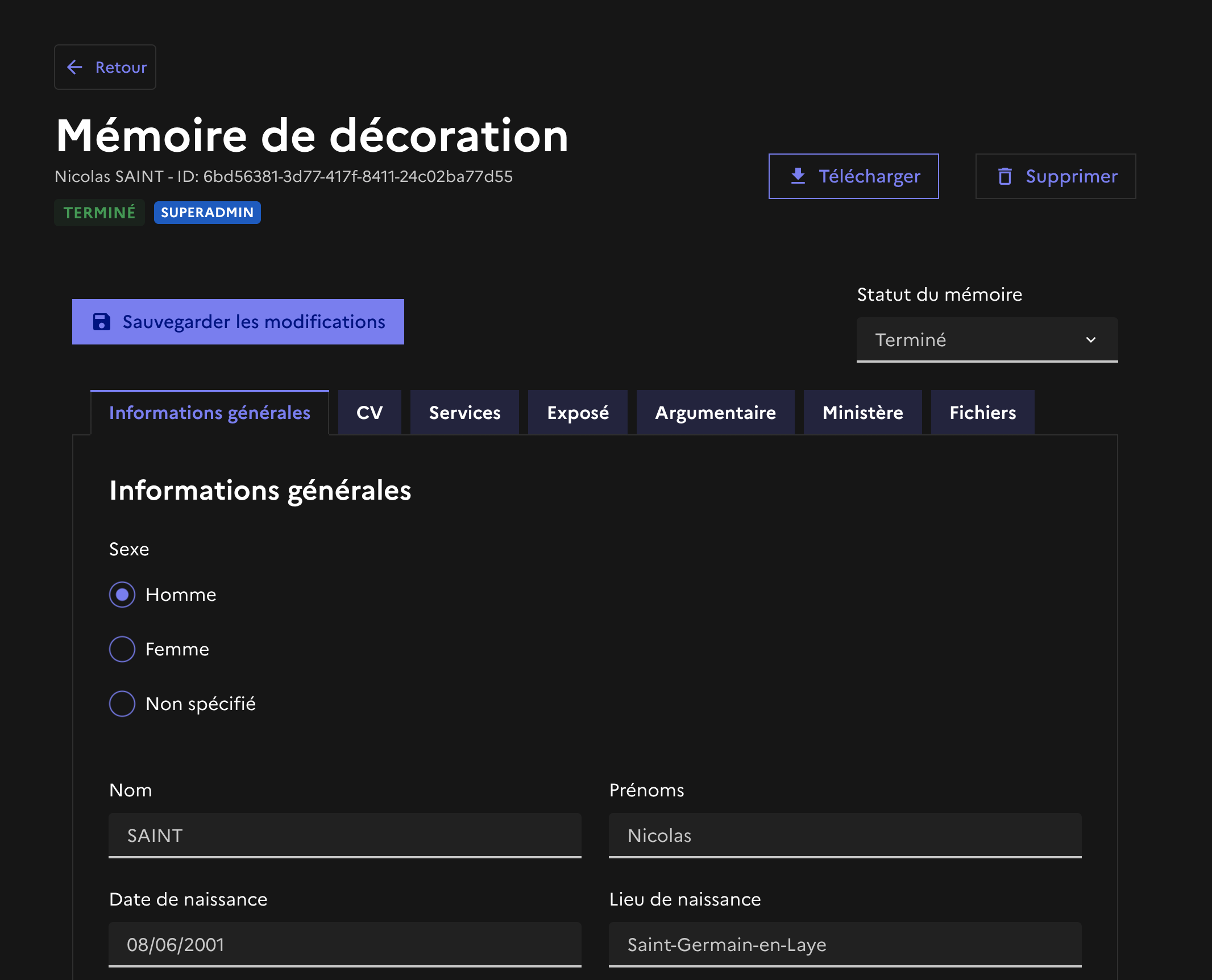Screen dimensions: 1212x980
Task: Select the Femme radio button
Action: tap(122, 649)
